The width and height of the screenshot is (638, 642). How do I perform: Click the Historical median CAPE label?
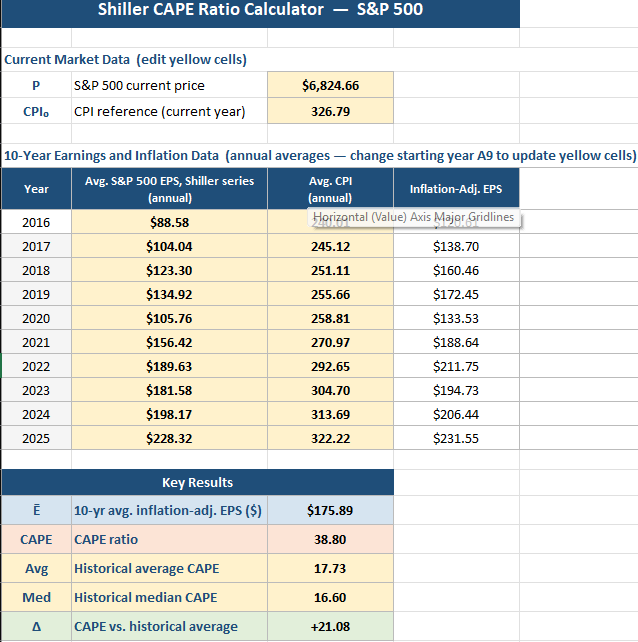pyautogui.click(x=169, y=597)
